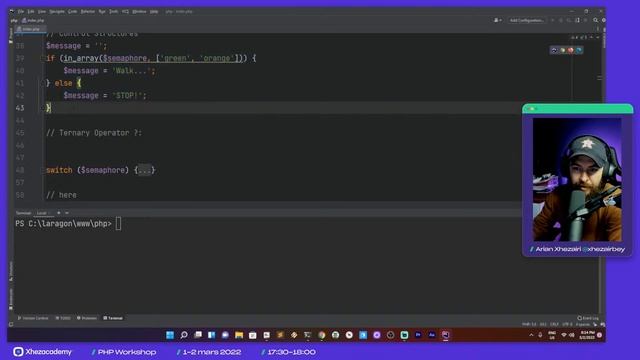This screenshot has width=640, height=360.
Task: Open the View menu
Action: [x=42, y=11]
